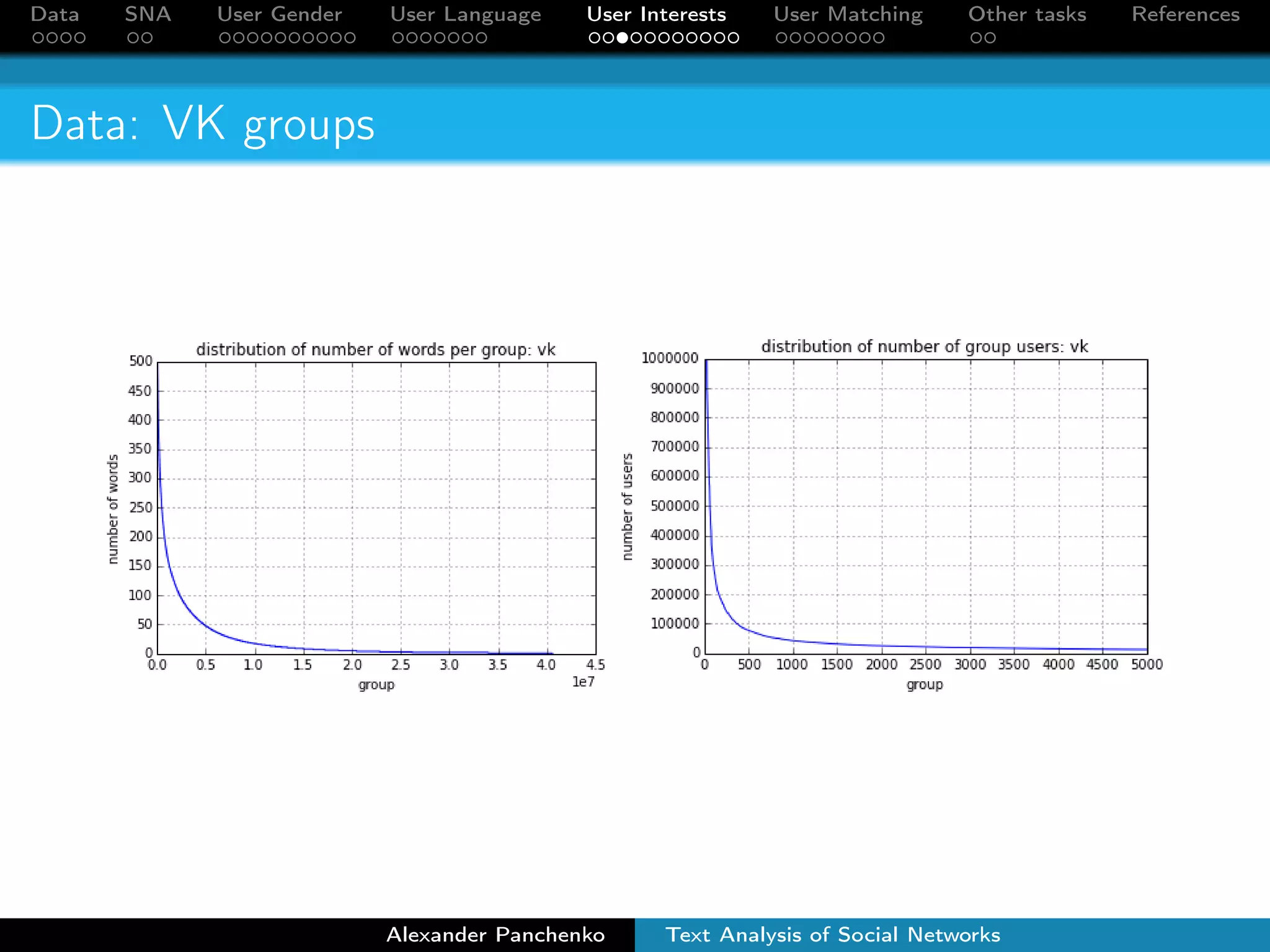
Task: Click the first slide dot under User Language
Action: [x=398, y=38]
